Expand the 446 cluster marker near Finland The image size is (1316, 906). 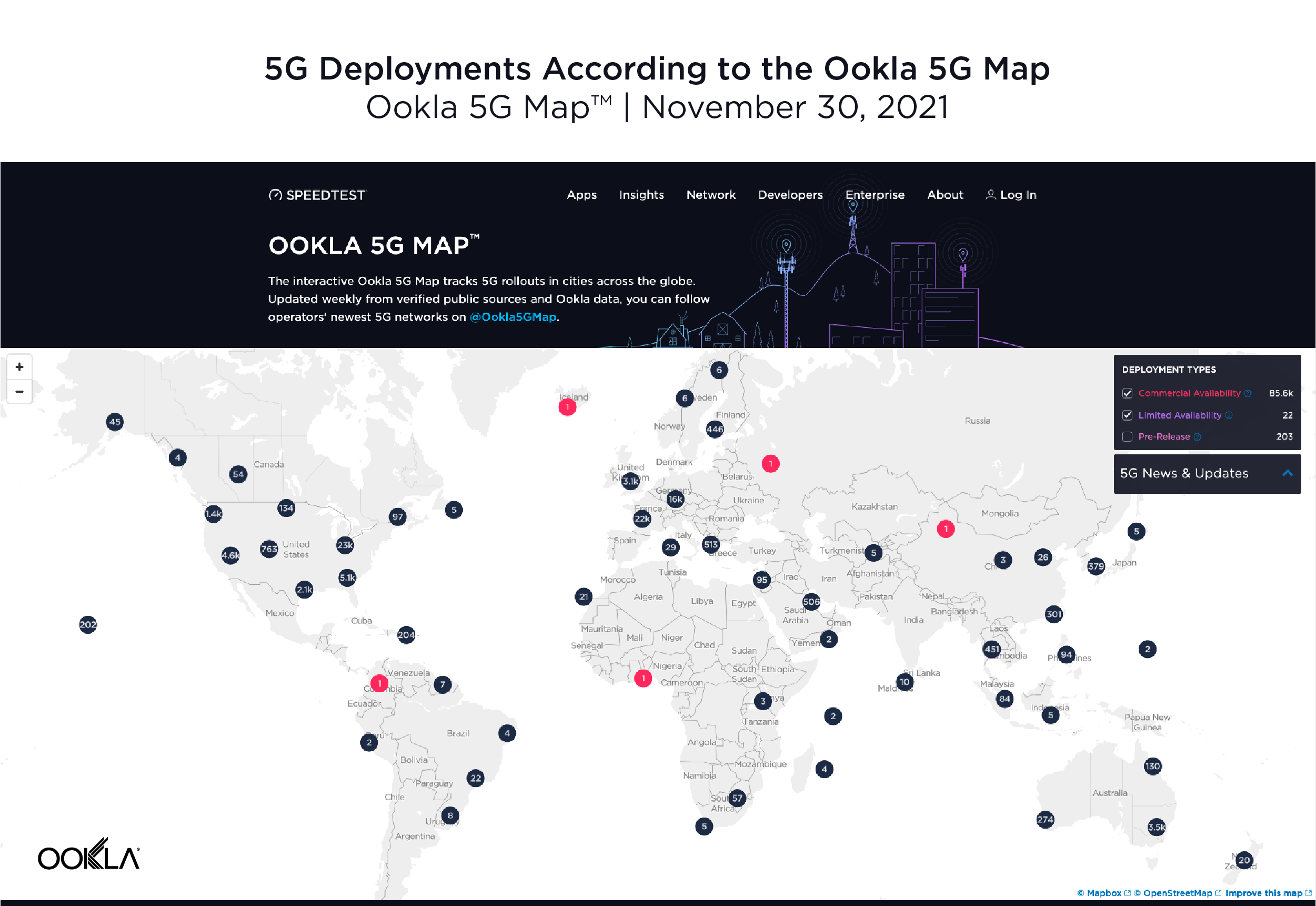tap(714, 430)
